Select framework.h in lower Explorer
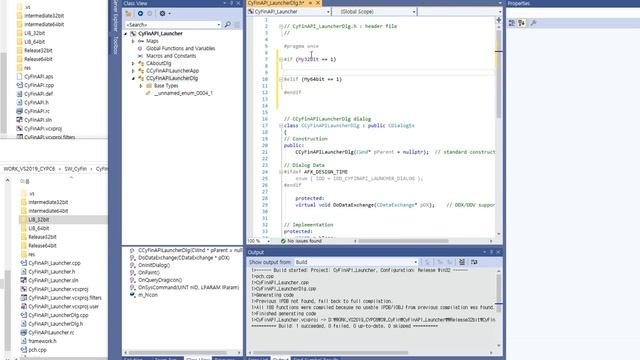The image size is (640, 360). click(x=42, y=341)
